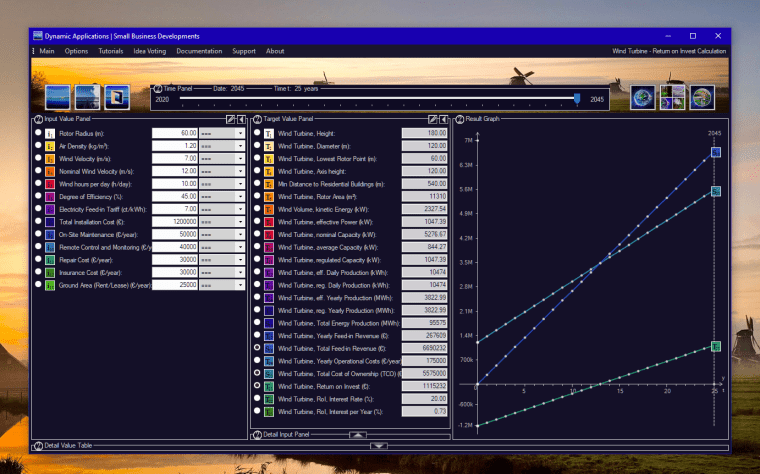Click the blue door icon button

coord(117,97)
